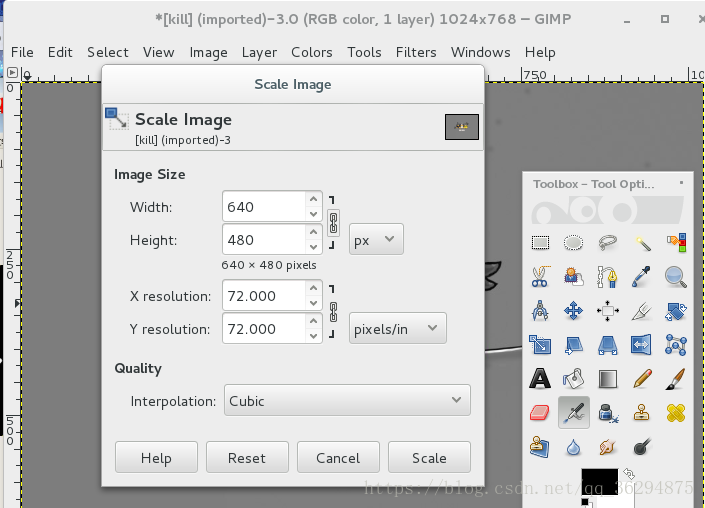
Task: Select the Rectangle Select tool
Action: (540, 243)
